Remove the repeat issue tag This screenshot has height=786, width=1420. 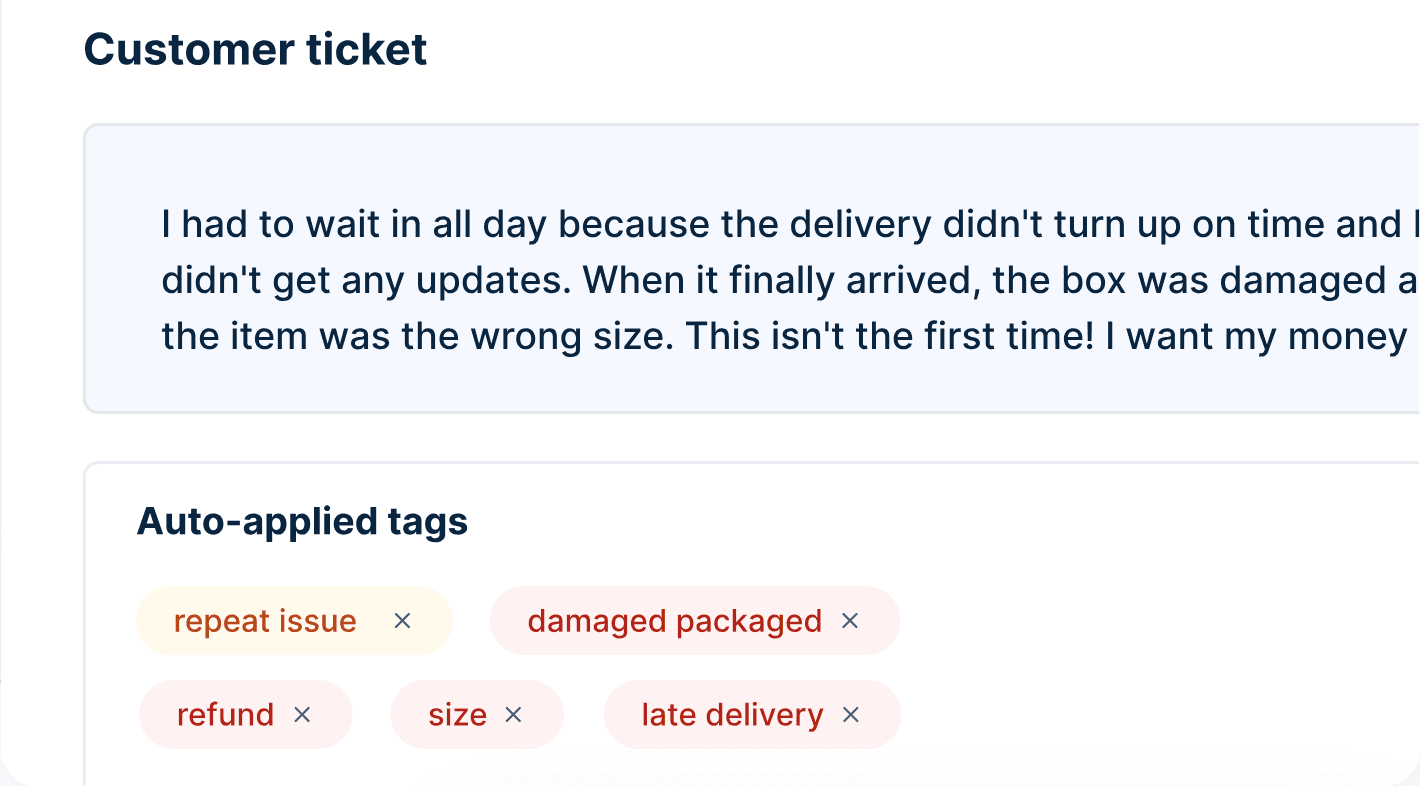[x=402, y=621]
